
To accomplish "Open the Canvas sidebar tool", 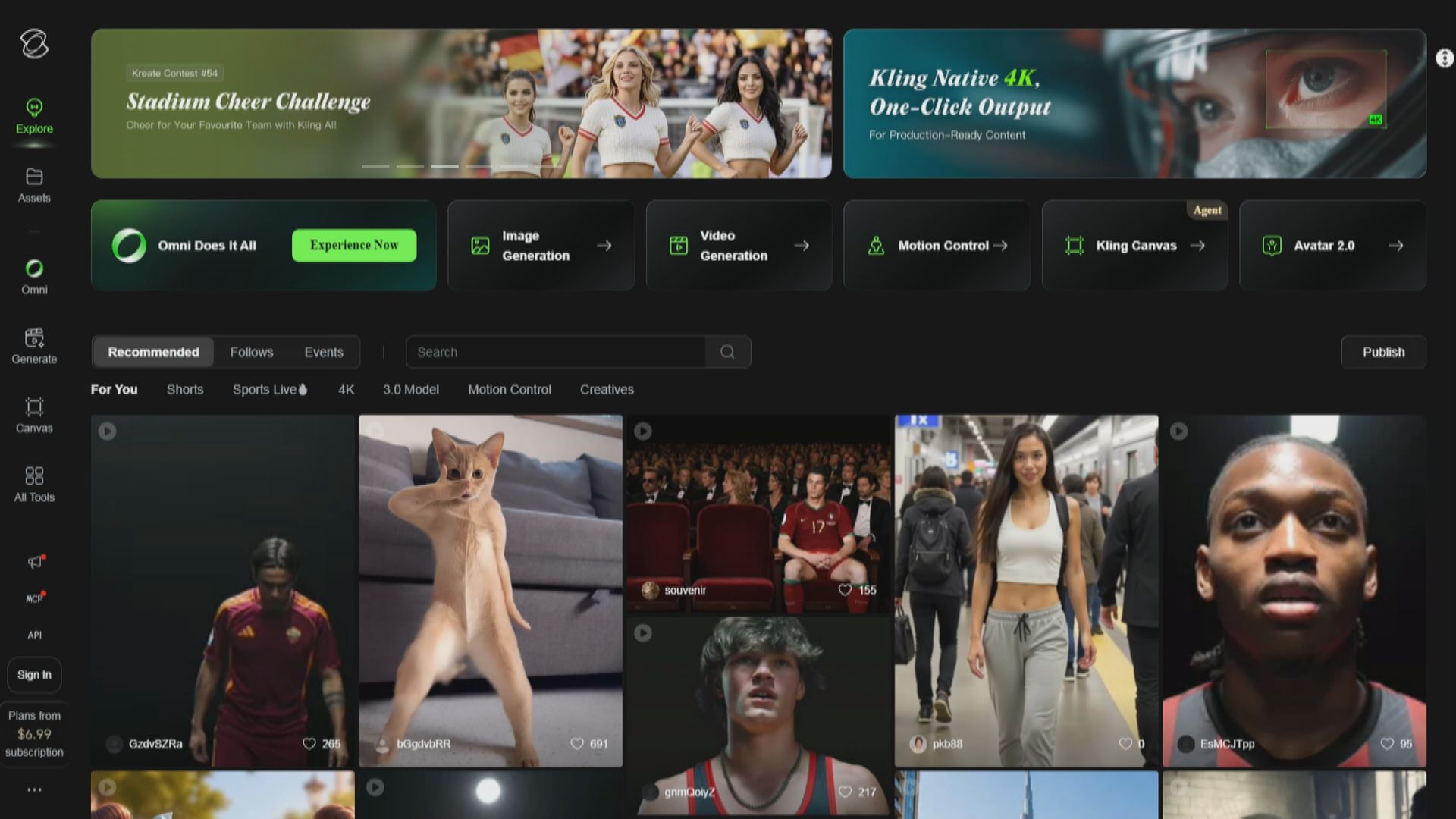I will pyautogui.click(x=34, y=406).
